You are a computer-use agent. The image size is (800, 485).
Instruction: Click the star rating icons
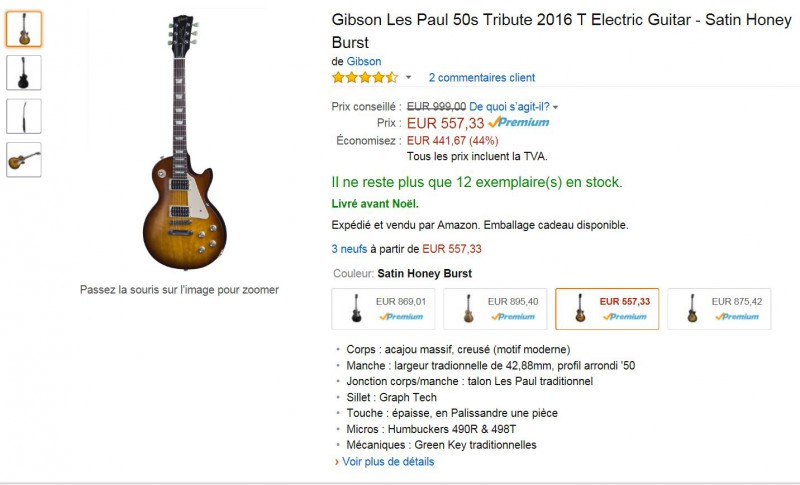coord(364,77)
